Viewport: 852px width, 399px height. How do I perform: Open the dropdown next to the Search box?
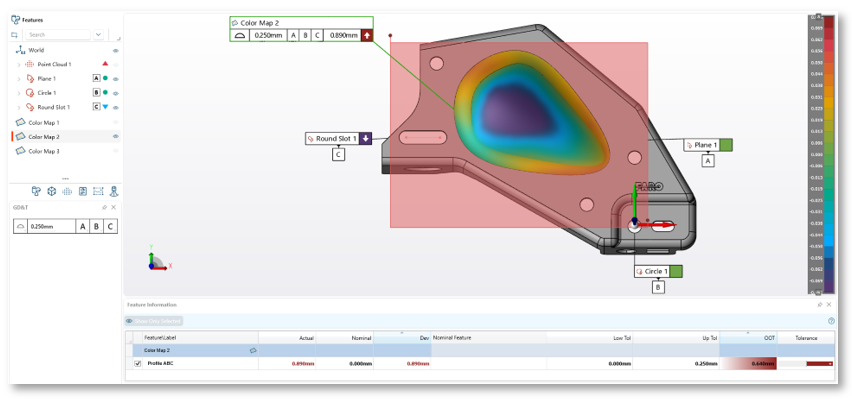pos(98,35)
